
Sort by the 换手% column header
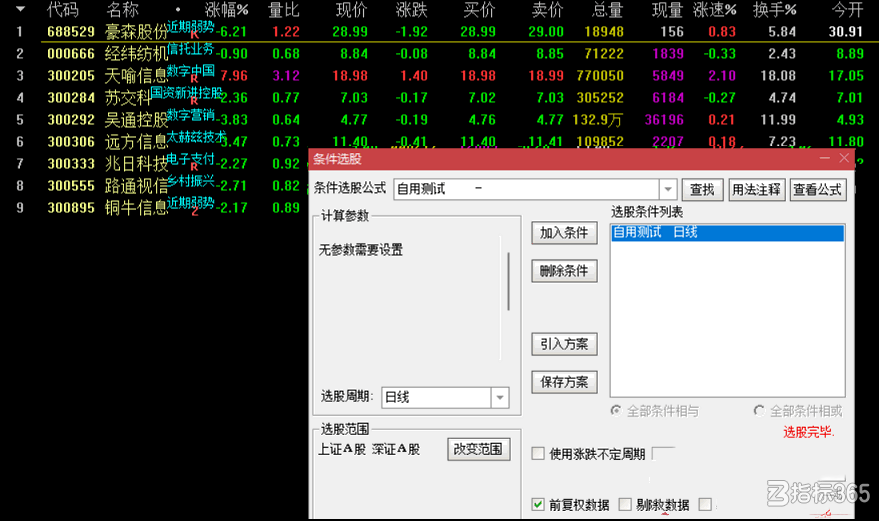tap(774, 10)
